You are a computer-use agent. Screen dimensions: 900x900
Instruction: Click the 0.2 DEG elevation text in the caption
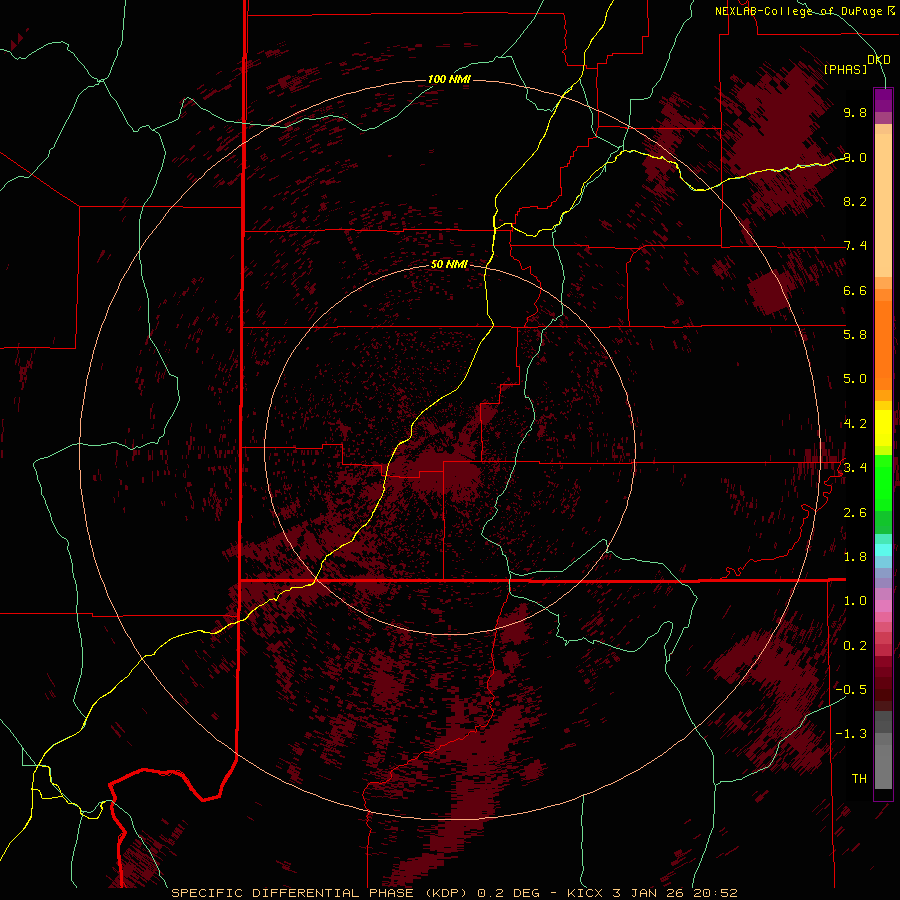(x=509, y=893)
